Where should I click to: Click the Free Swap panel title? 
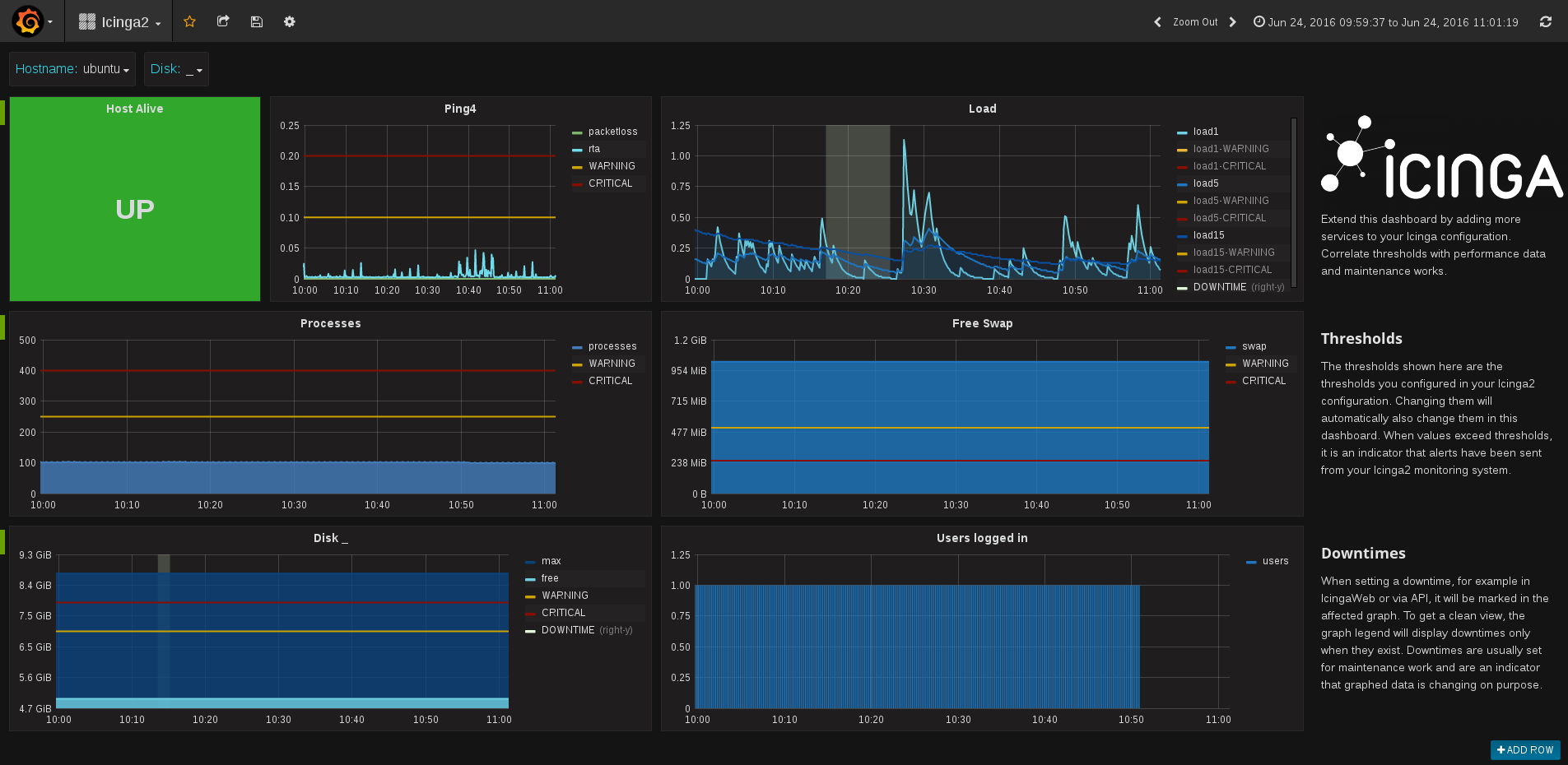982,323
